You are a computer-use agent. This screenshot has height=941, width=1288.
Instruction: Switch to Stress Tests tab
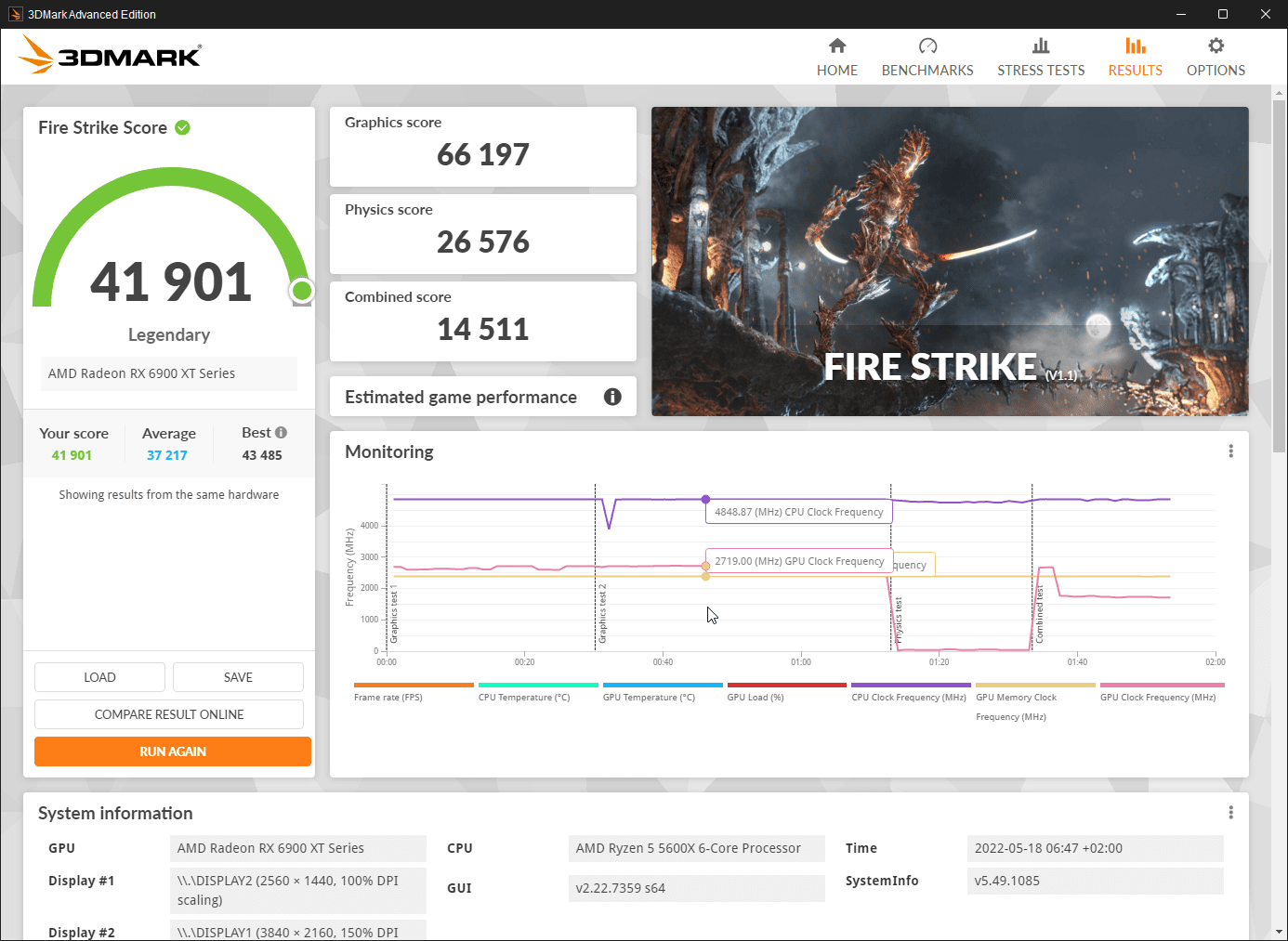[1041, 57]
